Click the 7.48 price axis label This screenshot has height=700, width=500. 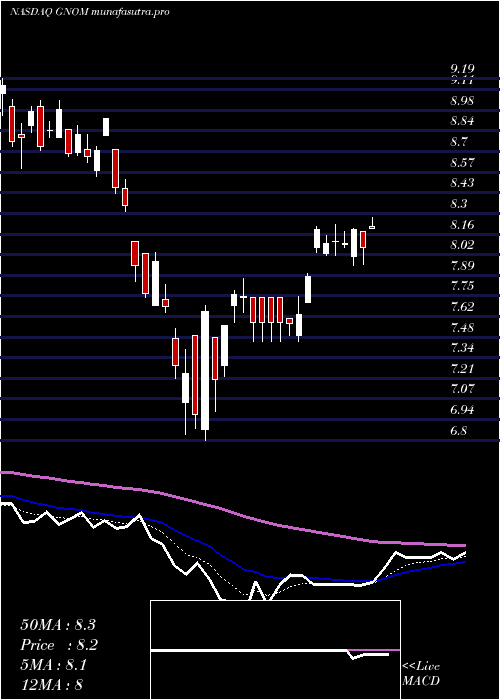click(462, 328)
